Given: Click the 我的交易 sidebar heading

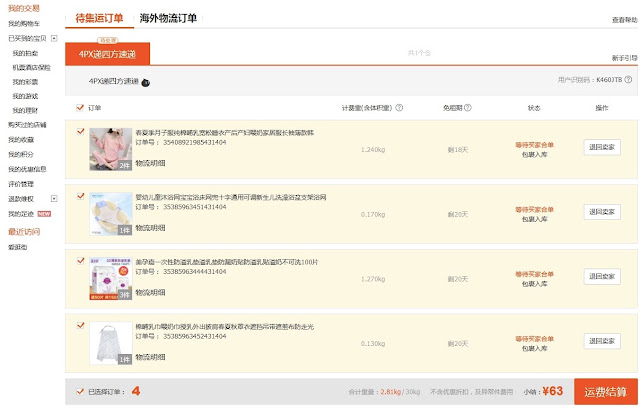Looking at the screenshot, I should 24,8.
